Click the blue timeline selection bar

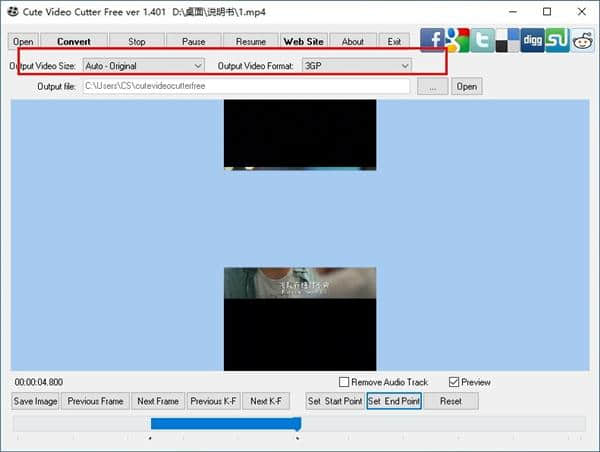pos(225,424)
